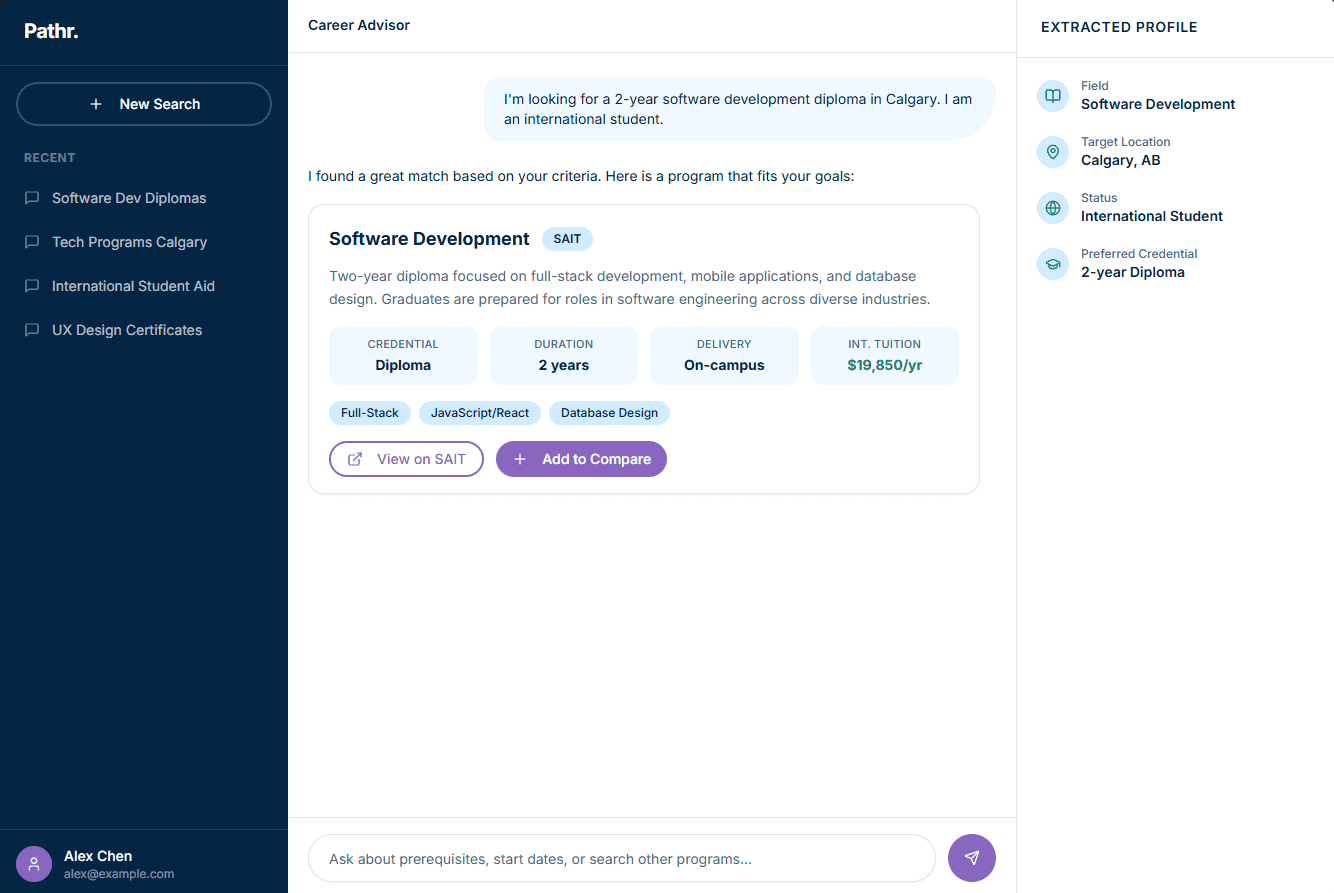Click Calgary, AB in extracted profile
The width and height of the screenshot is (1334, 893).
1121,160
